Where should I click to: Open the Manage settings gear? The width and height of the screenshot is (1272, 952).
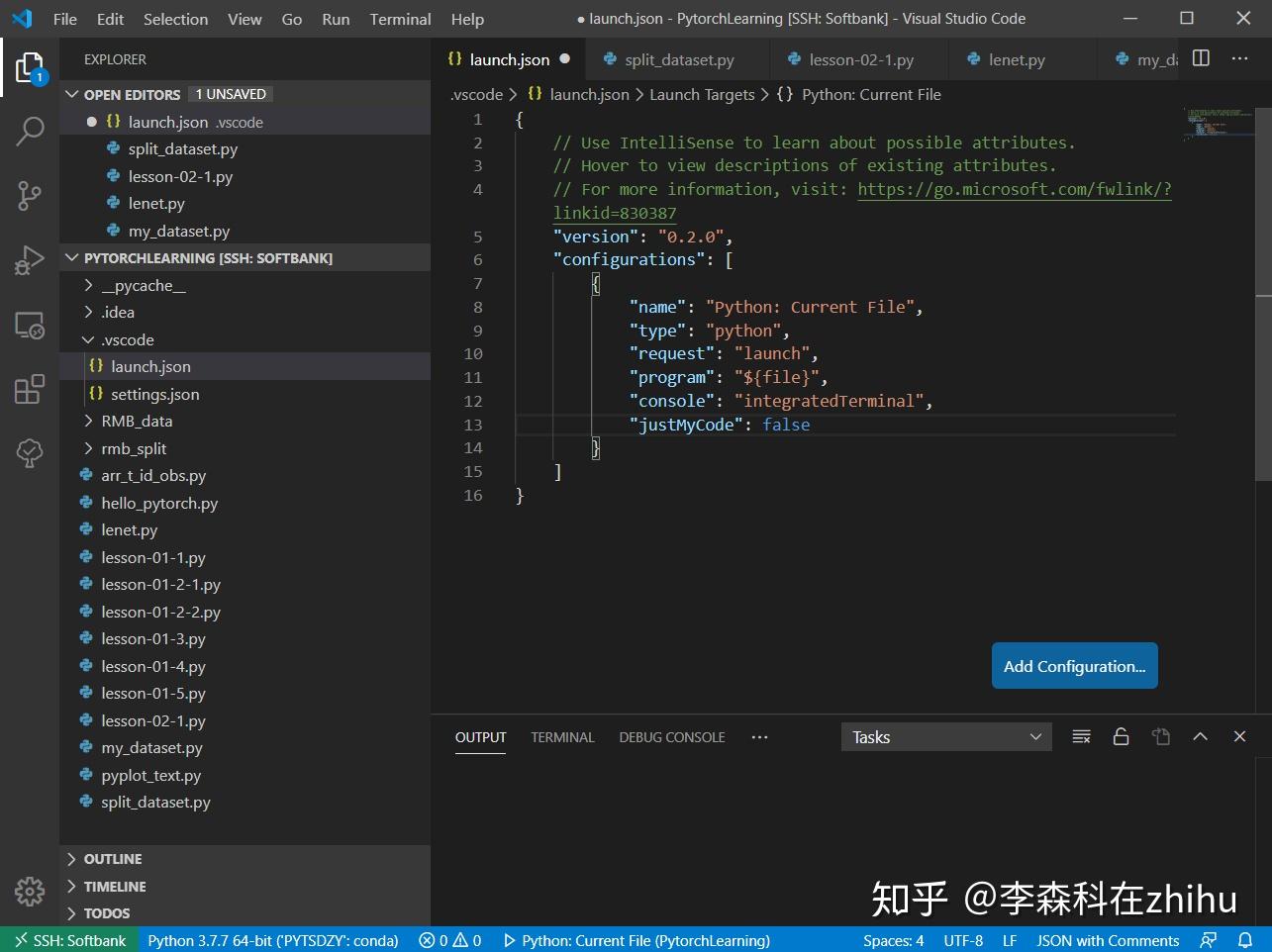click(x=29, y=891)
